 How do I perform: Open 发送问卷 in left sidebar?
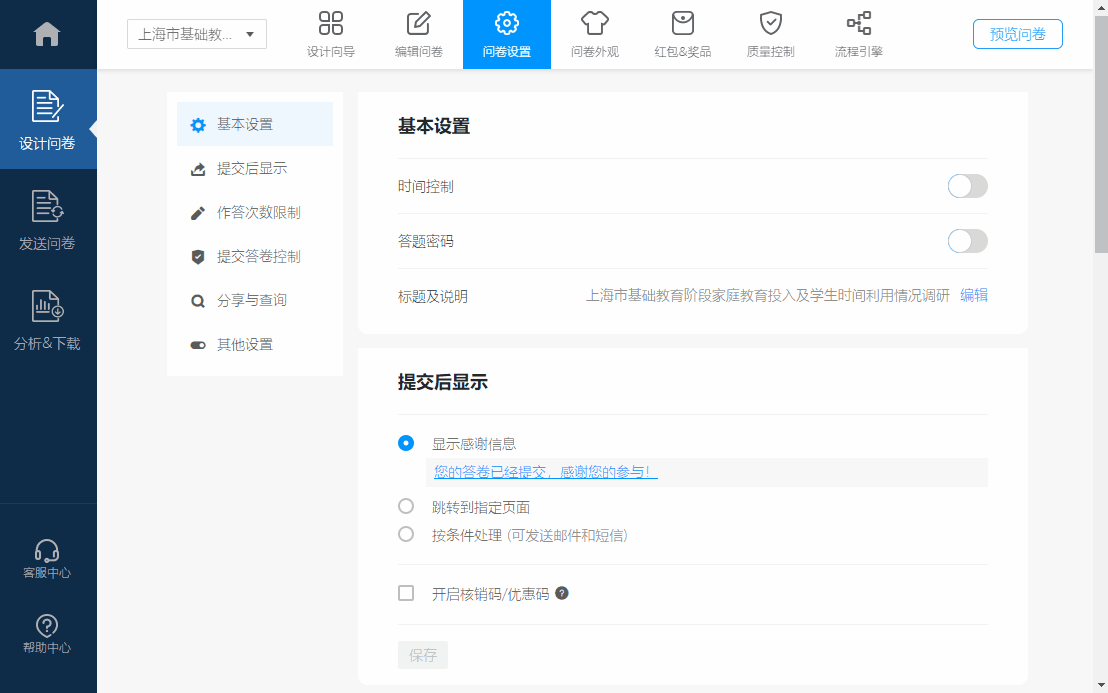coord(48,219)
